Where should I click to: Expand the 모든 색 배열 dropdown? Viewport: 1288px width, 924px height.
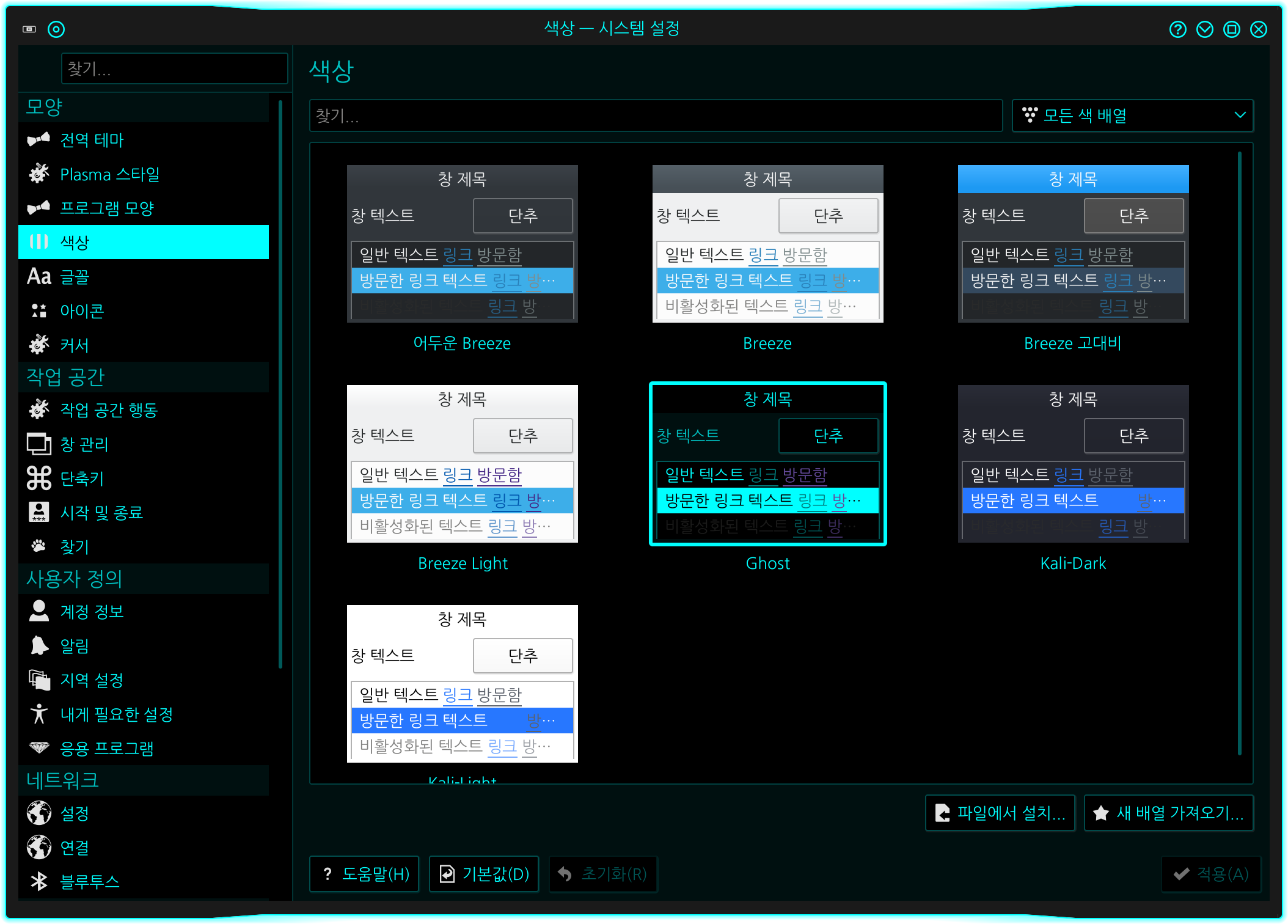pos(1132,116)
